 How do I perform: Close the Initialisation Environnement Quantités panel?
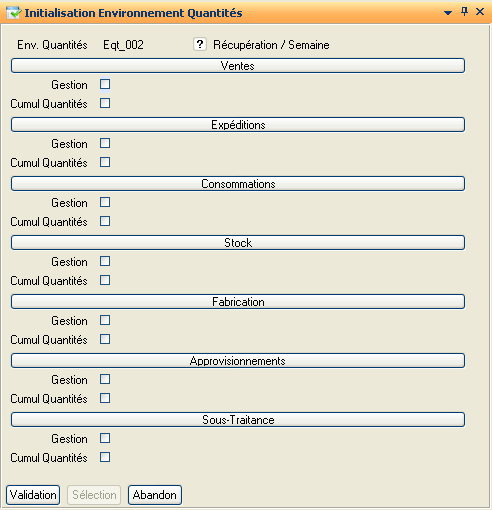pyautogui.click(x=480, y=12)
